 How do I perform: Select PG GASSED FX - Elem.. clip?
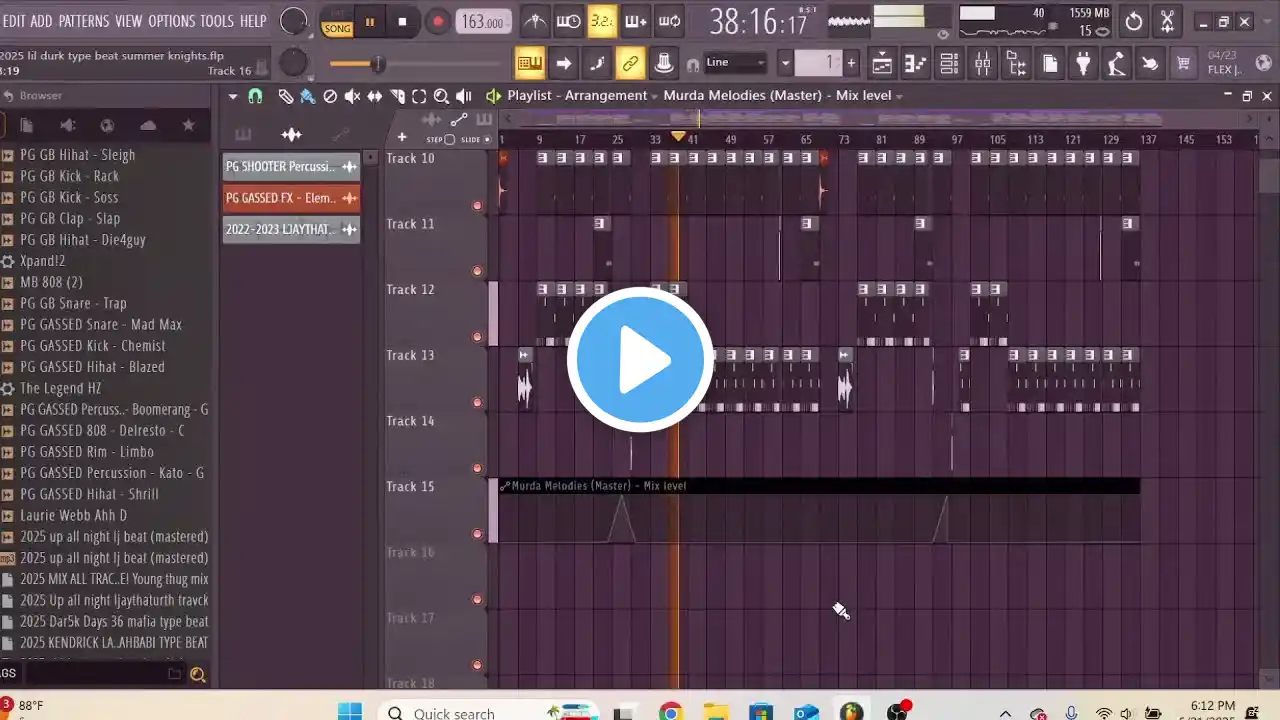(x=291, y=198)
